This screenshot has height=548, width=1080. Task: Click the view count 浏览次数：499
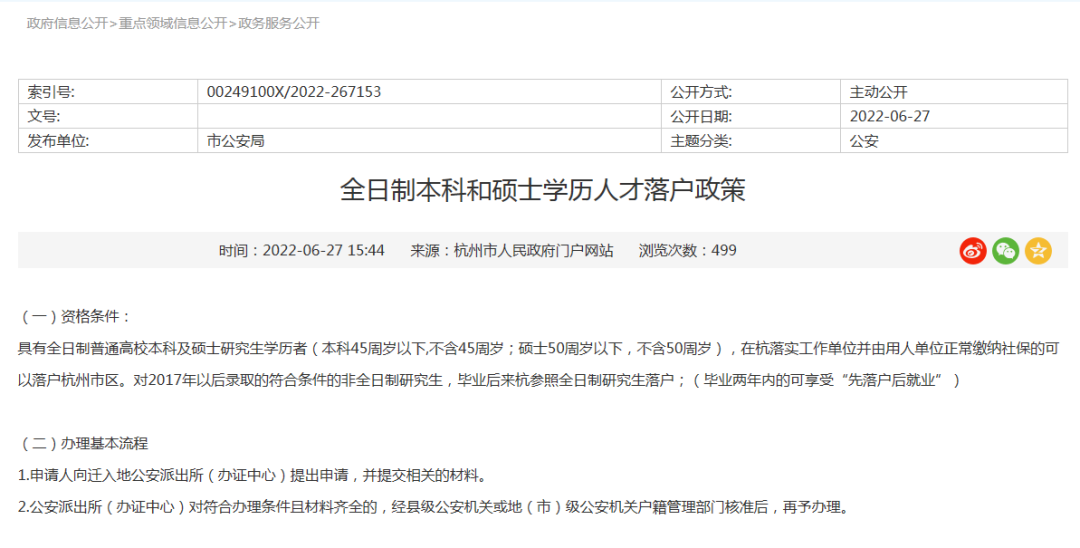coord(687,251)
